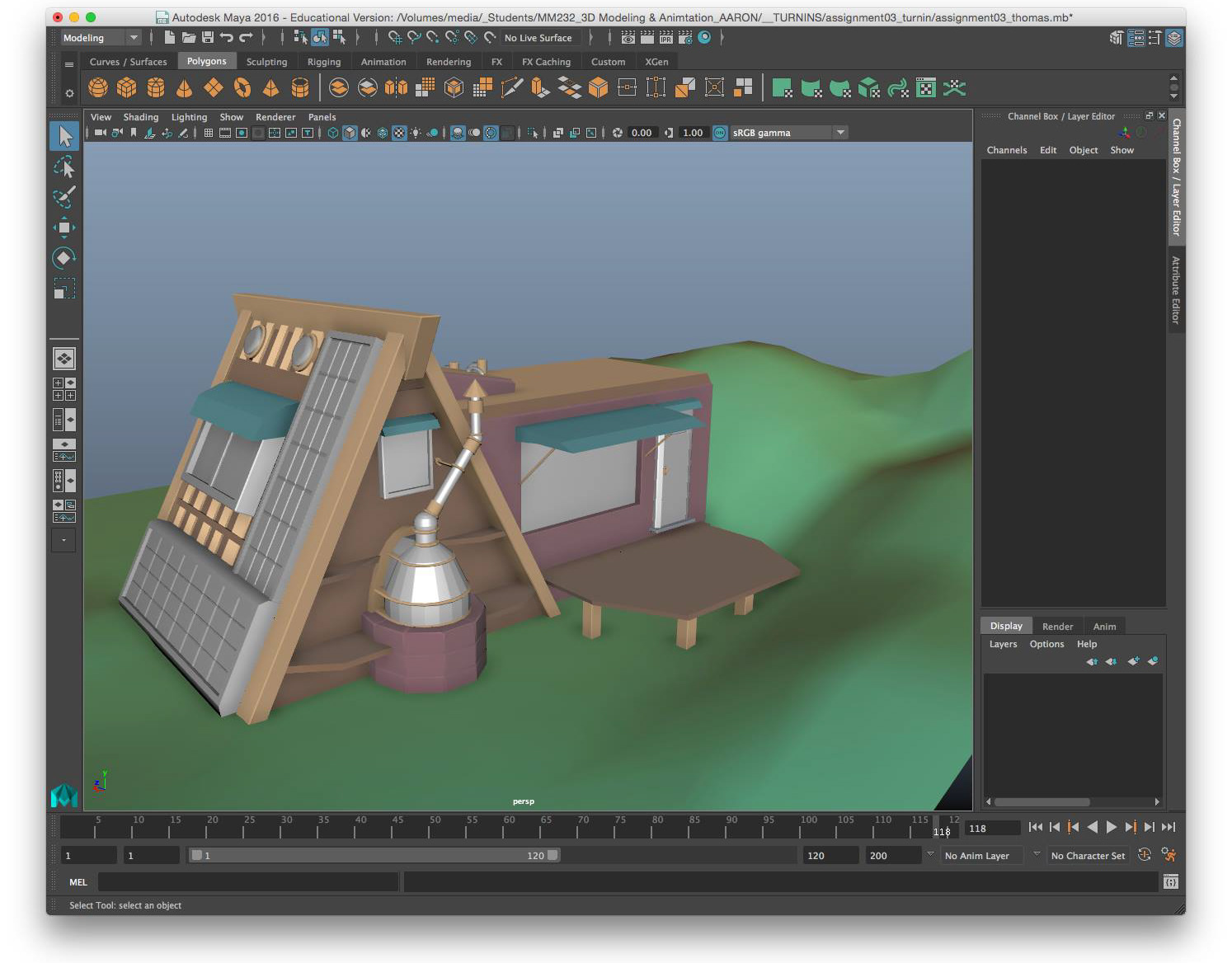1232x963 pixels.
Task: Create a polygon pyramid from the shelf
Action: [x=270, y=87]
